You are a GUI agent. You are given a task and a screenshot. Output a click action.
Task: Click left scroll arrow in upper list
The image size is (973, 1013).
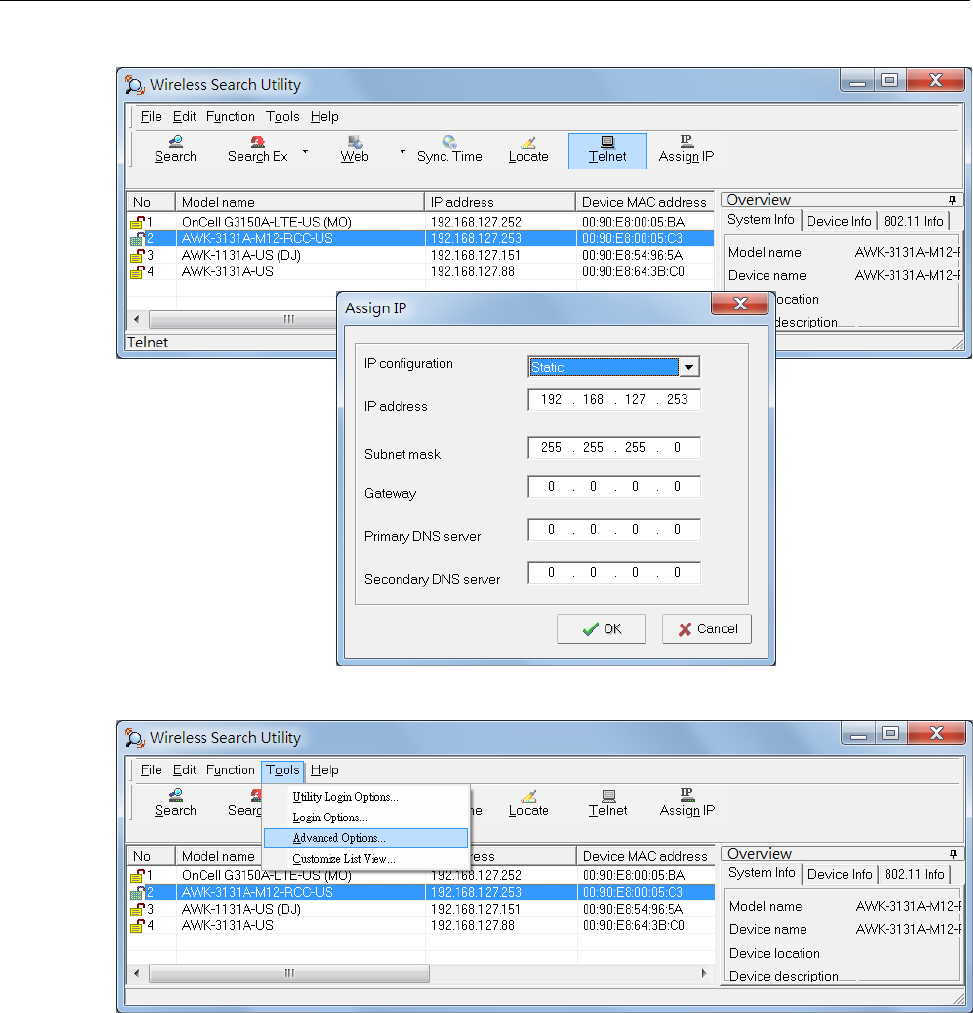[x=136, y=319]
